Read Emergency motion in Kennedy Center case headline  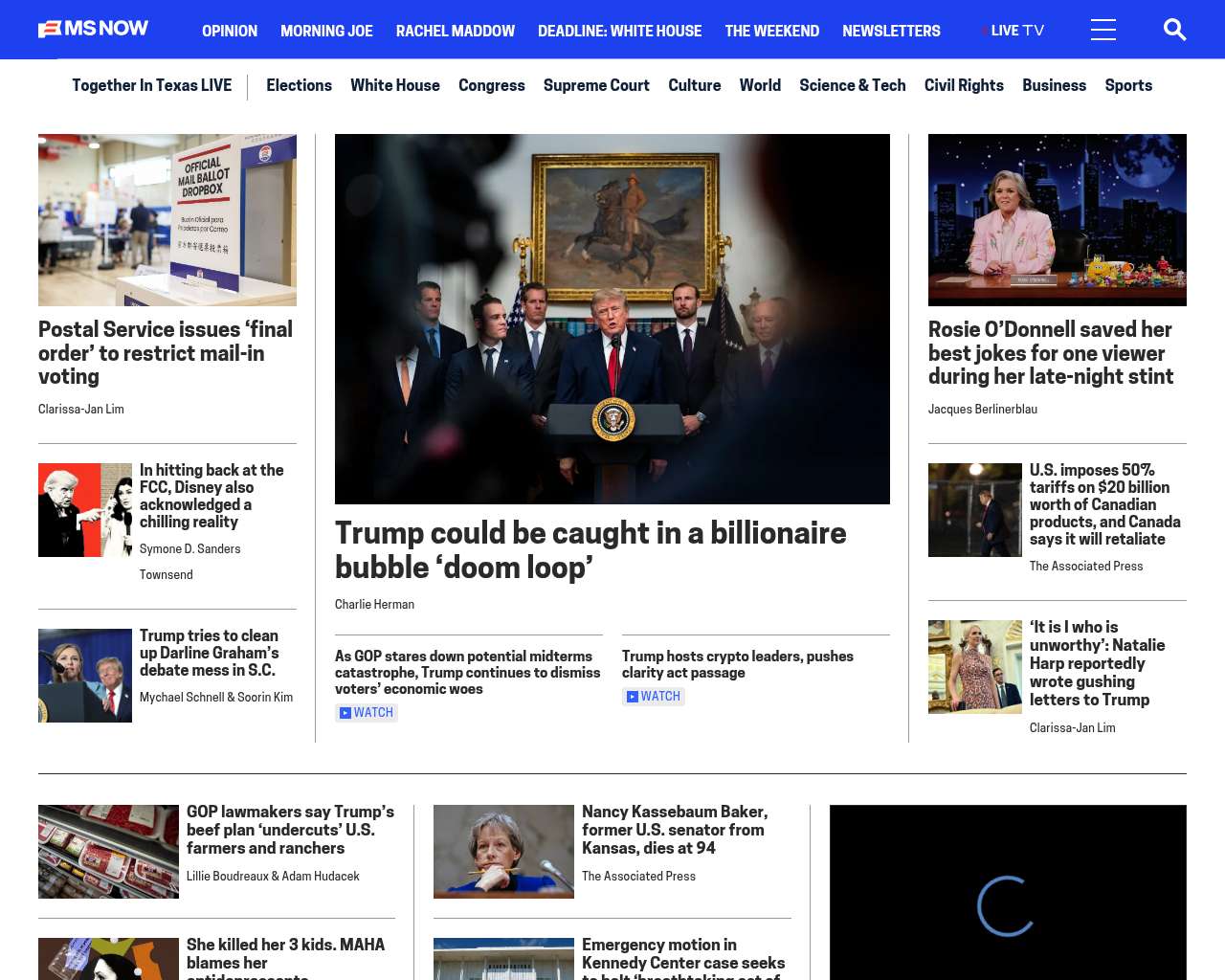(x=683, y=958)
